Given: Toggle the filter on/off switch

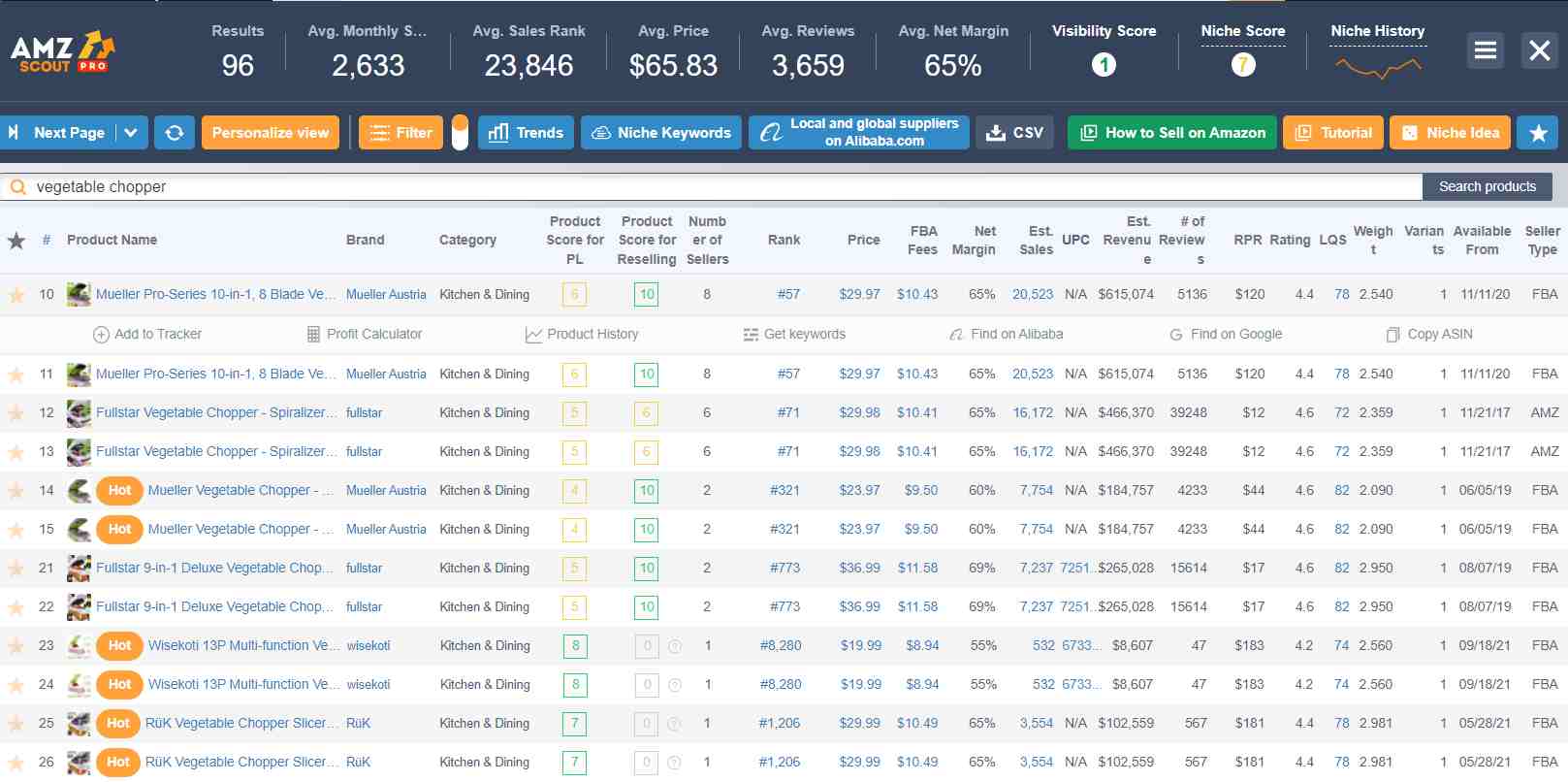Looking at the screenshot, I should [x=460, y=133].
